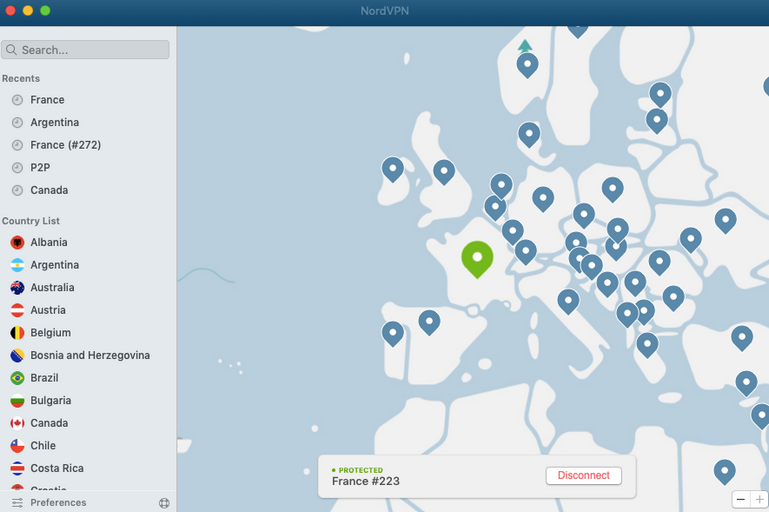
Task: Click the Recents section heading
Action: tap(21, 78)
